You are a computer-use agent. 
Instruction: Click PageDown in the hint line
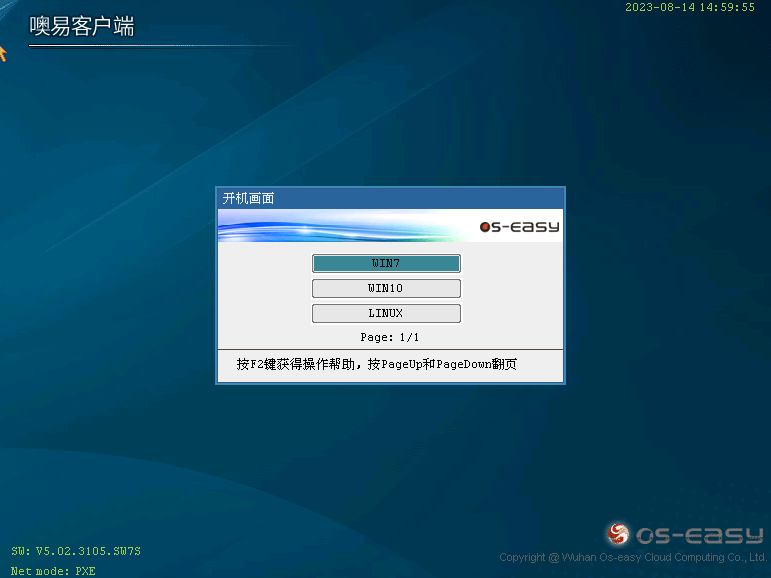coord(466,365)
